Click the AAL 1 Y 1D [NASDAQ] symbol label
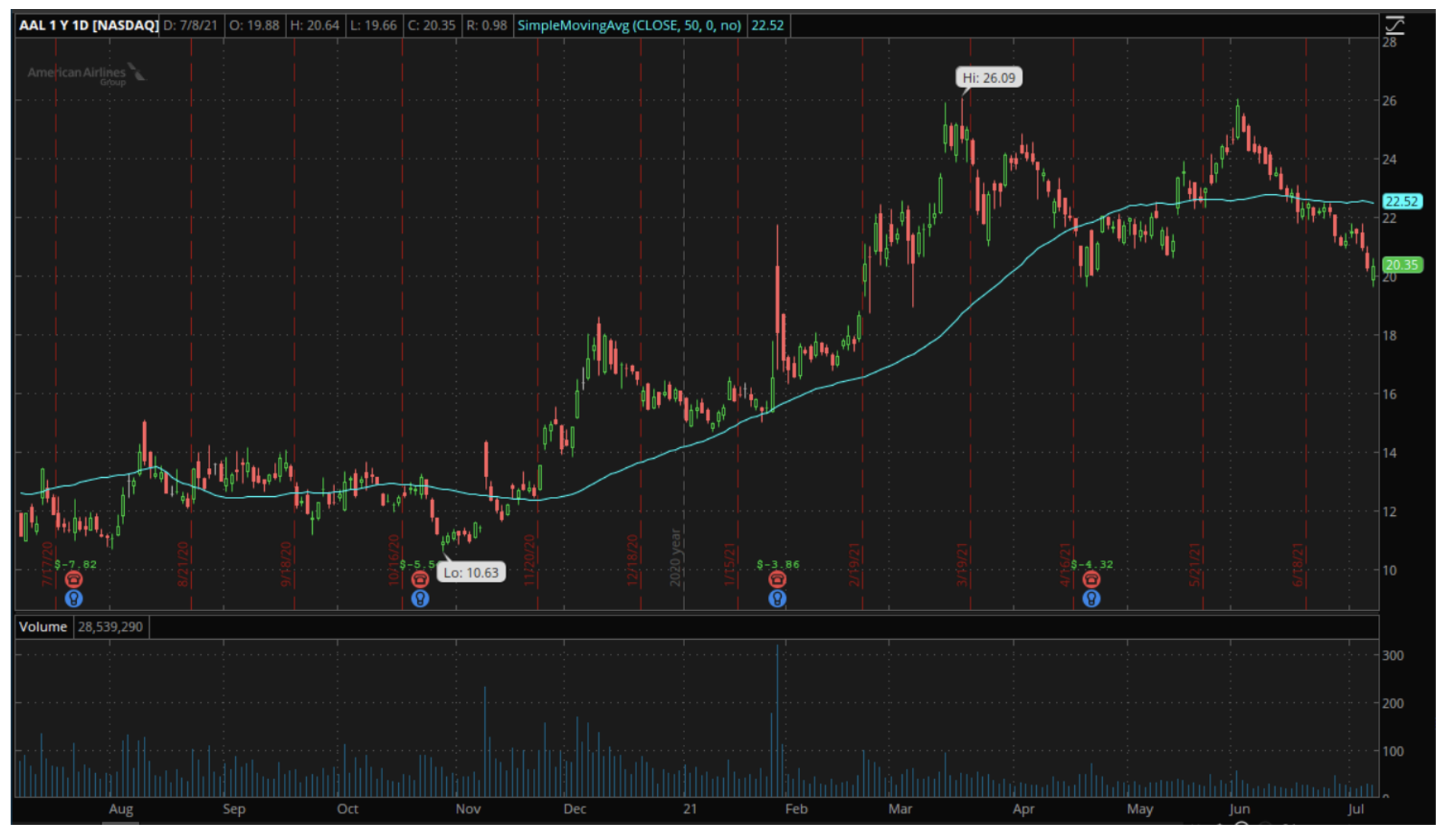1454x840 pixels. pyautogui.click(x=88, y=25)
